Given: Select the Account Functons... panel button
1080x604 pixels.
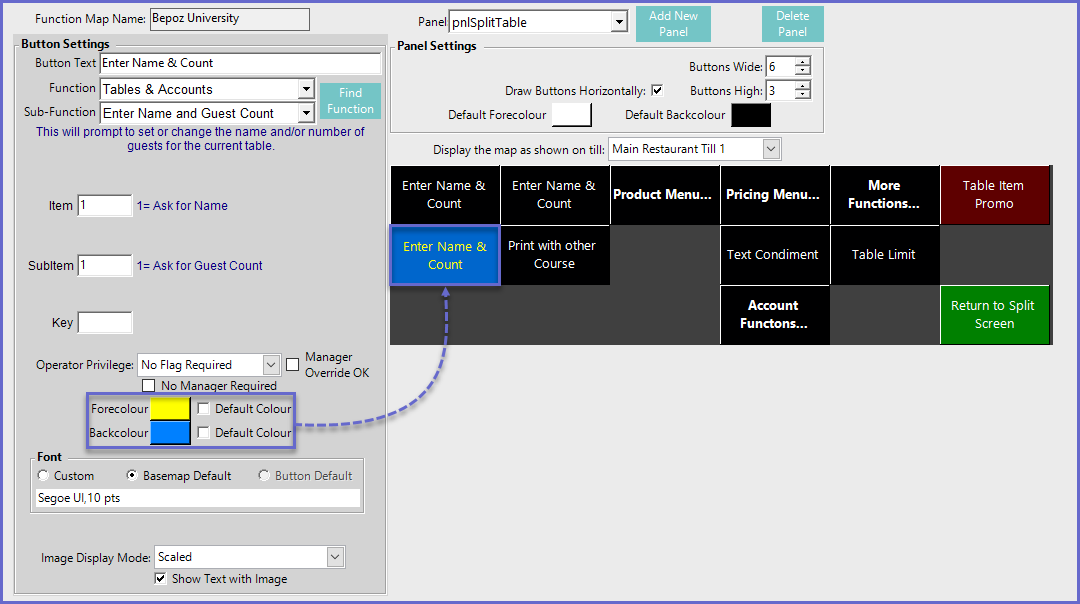Looking at the screenshot, I should click(x=775, y=315).
